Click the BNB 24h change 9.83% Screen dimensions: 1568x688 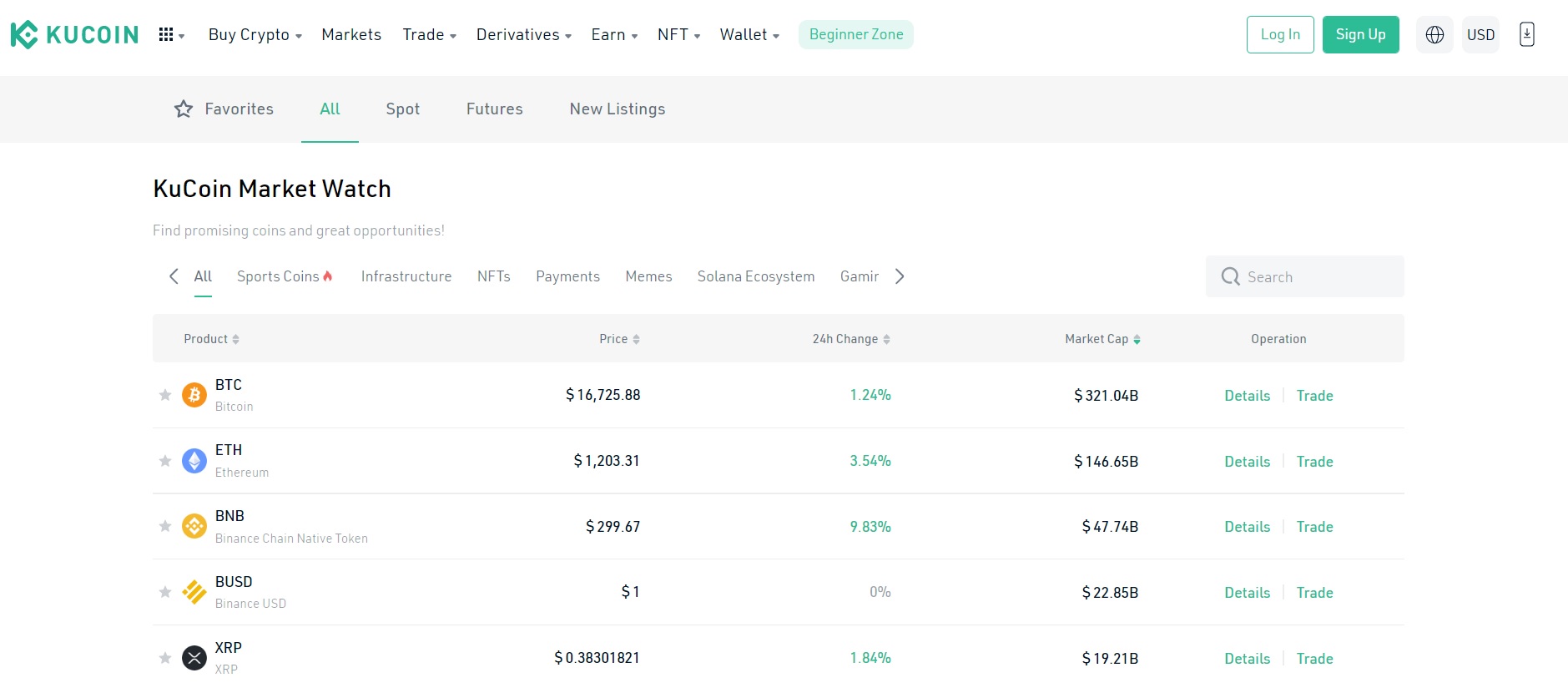tap(870, 527)
